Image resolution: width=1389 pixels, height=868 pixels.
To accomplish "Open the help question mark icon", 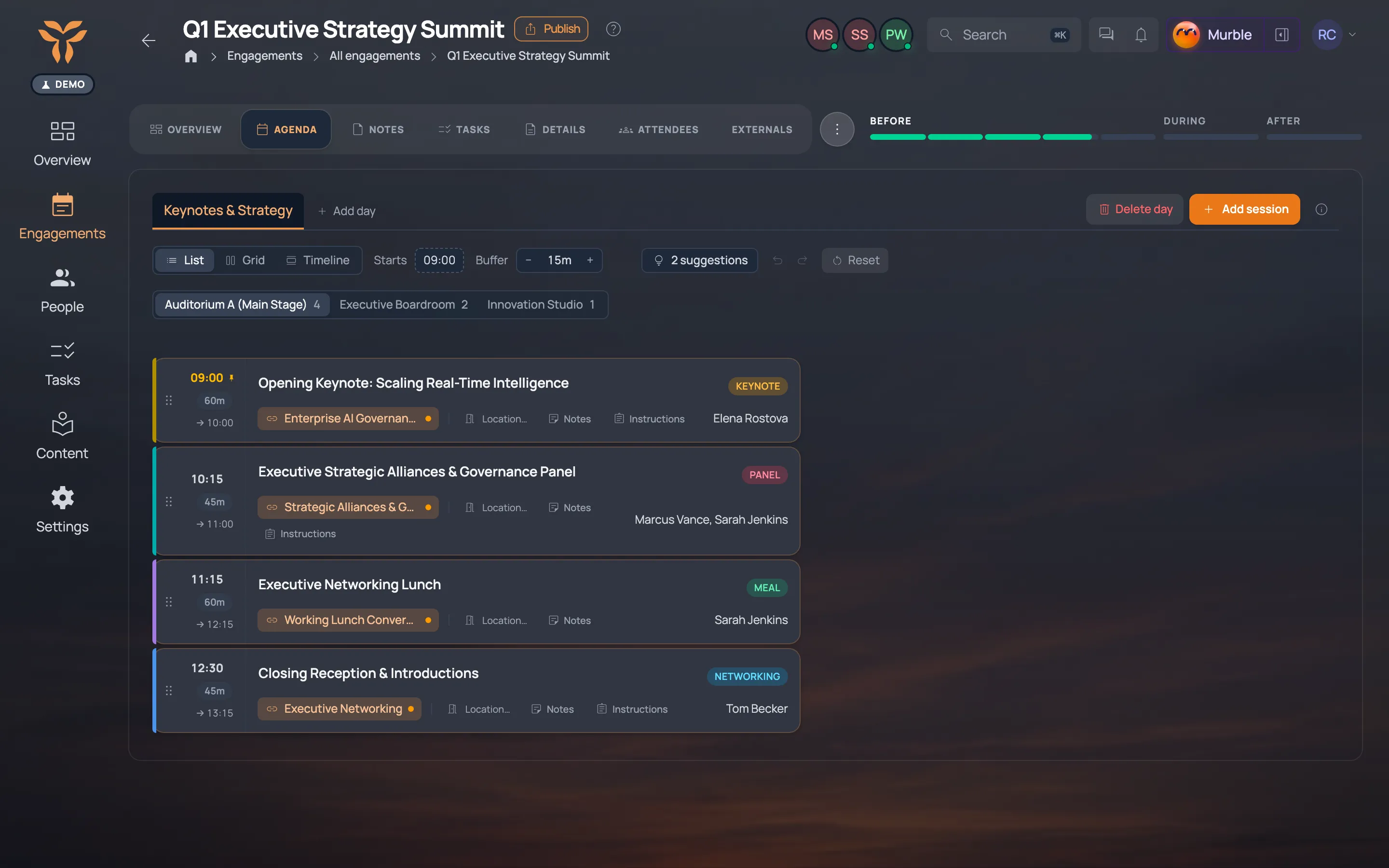I will [613, 29].
